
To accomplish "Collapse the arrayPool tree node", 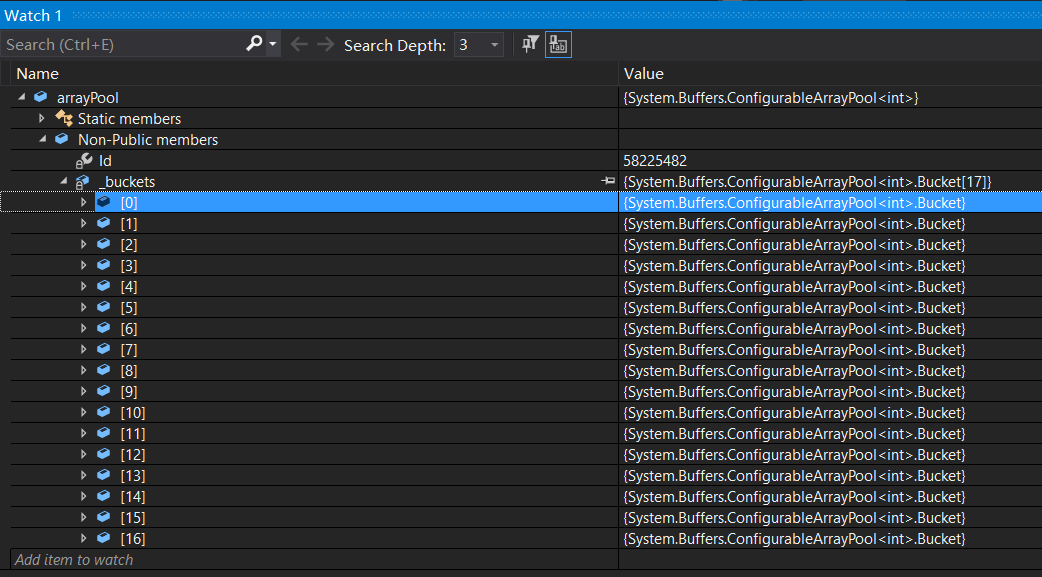I will tap(21, 97).
